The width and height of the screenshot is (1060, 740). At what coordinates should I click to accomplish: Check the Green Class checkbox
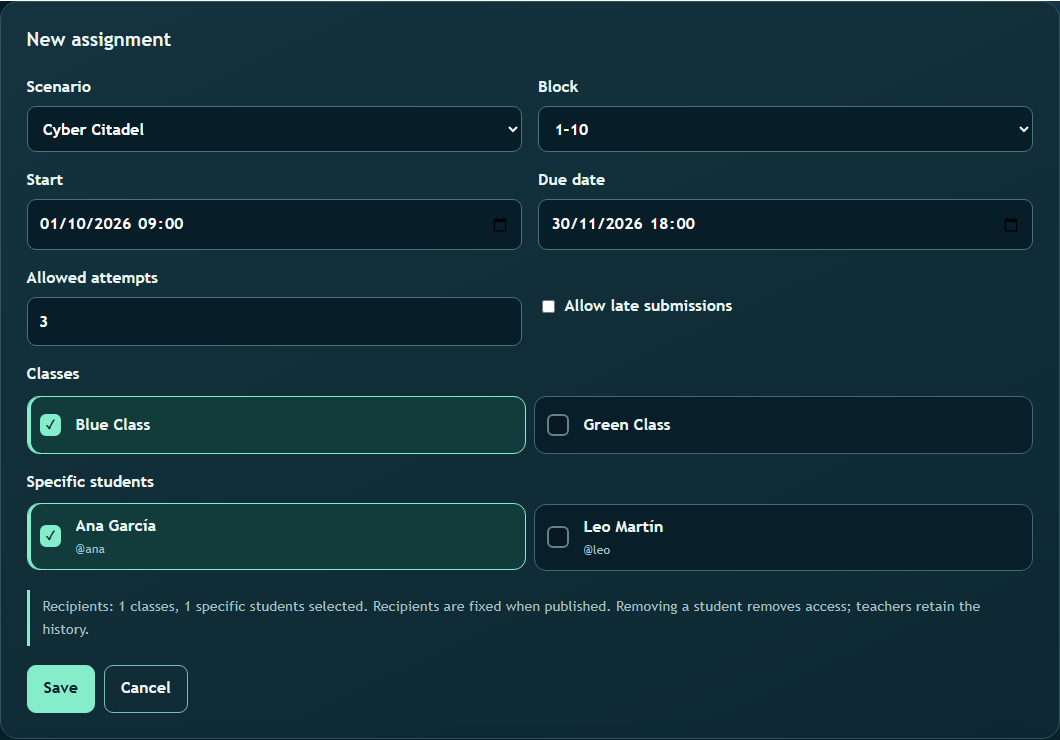pyautogui.click(x=558, y=424)
